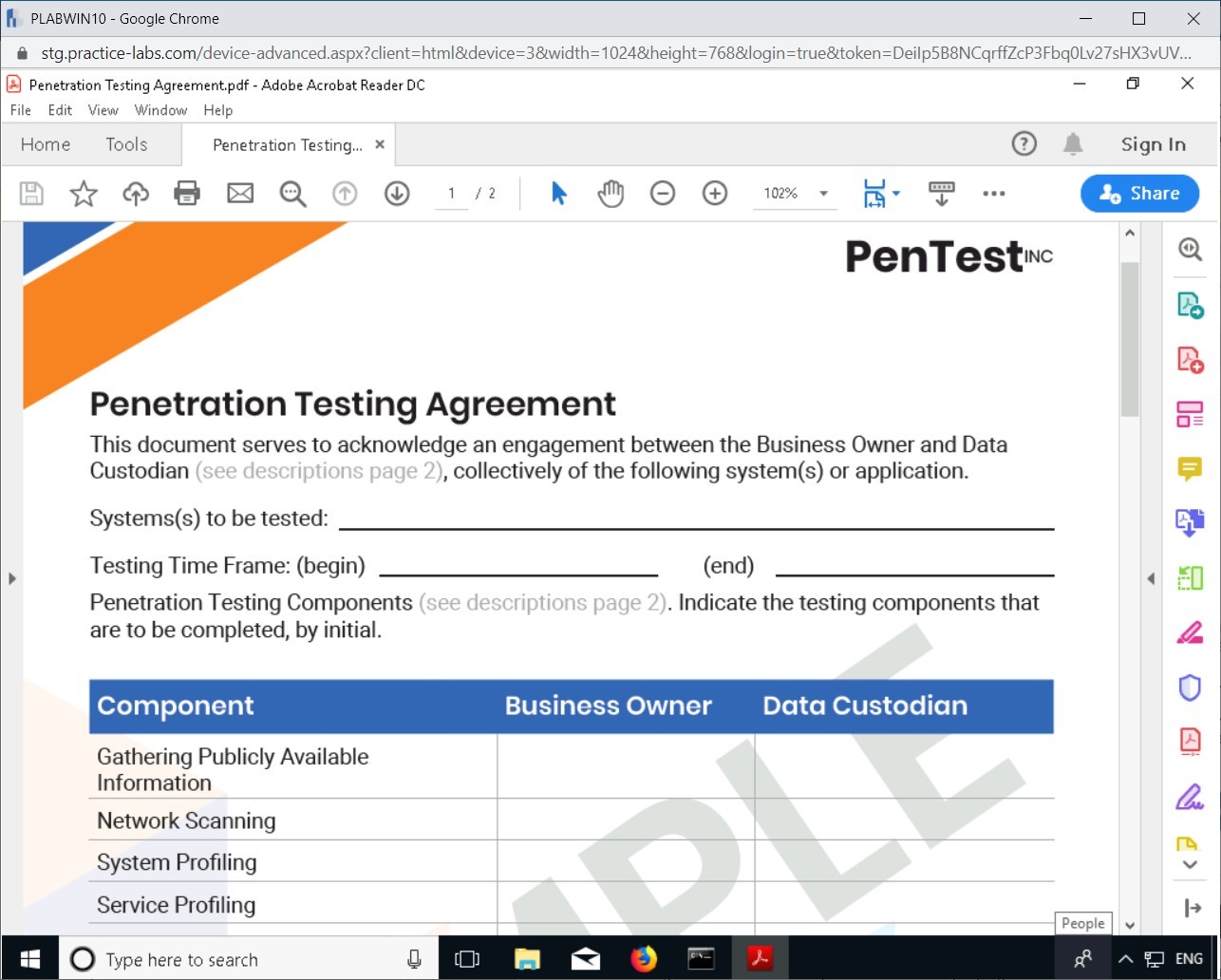Open the View menu

pos(103,110)
